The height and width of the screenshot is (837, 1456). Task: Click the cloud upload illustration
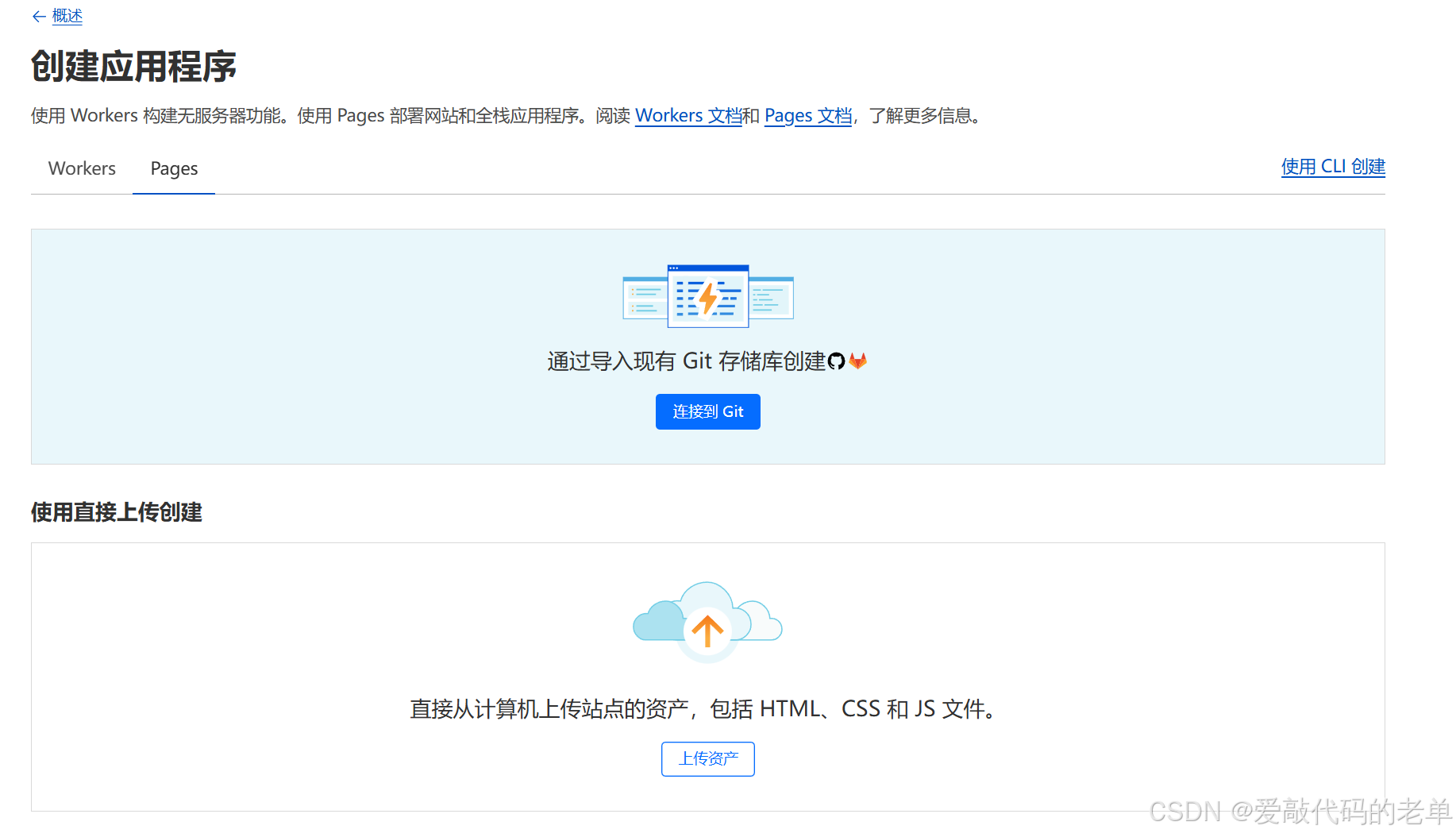click(x=707, y=622)
